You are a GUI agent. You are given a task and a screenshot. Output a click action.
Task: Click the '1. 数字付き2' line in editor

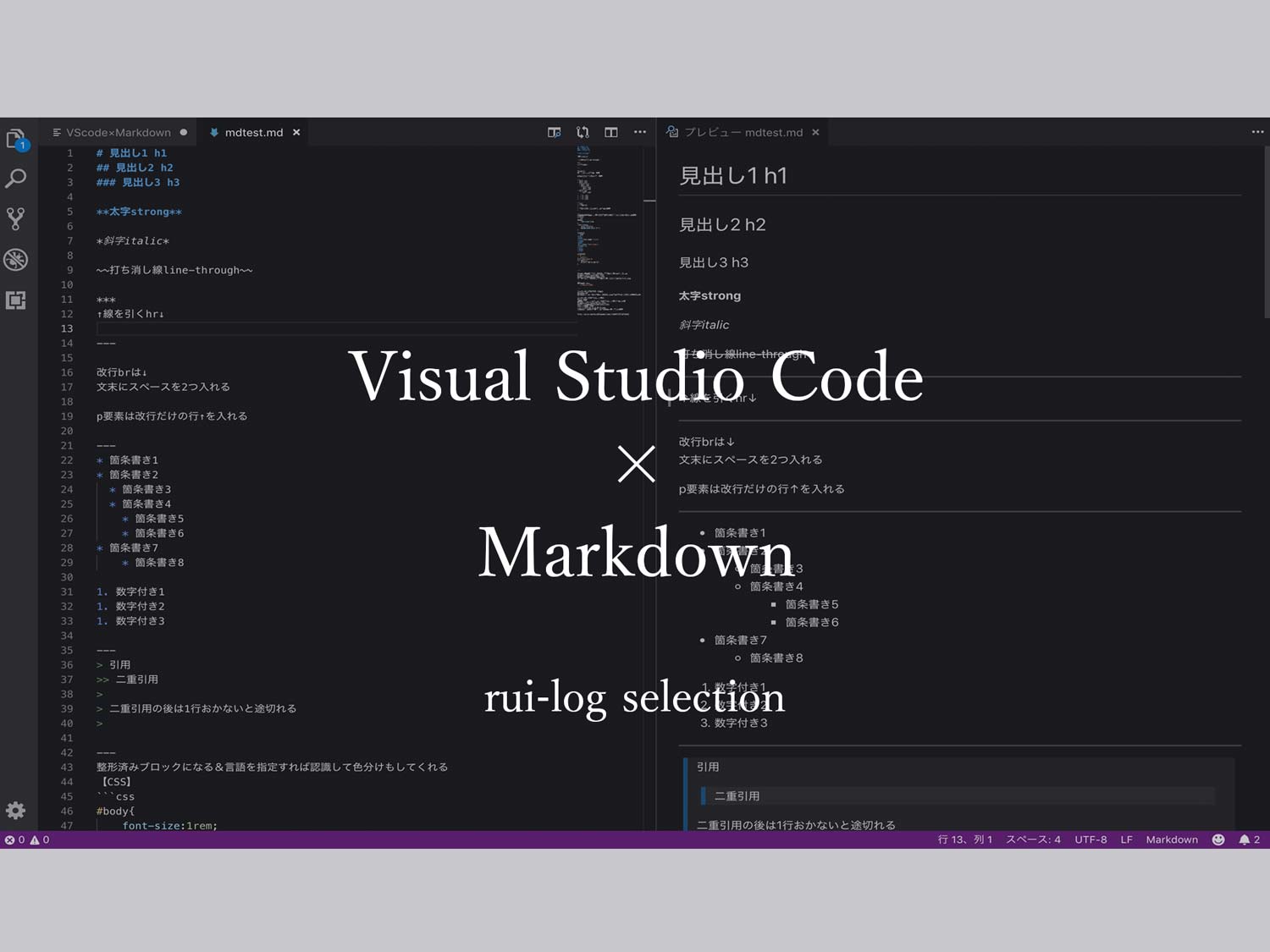130,606
